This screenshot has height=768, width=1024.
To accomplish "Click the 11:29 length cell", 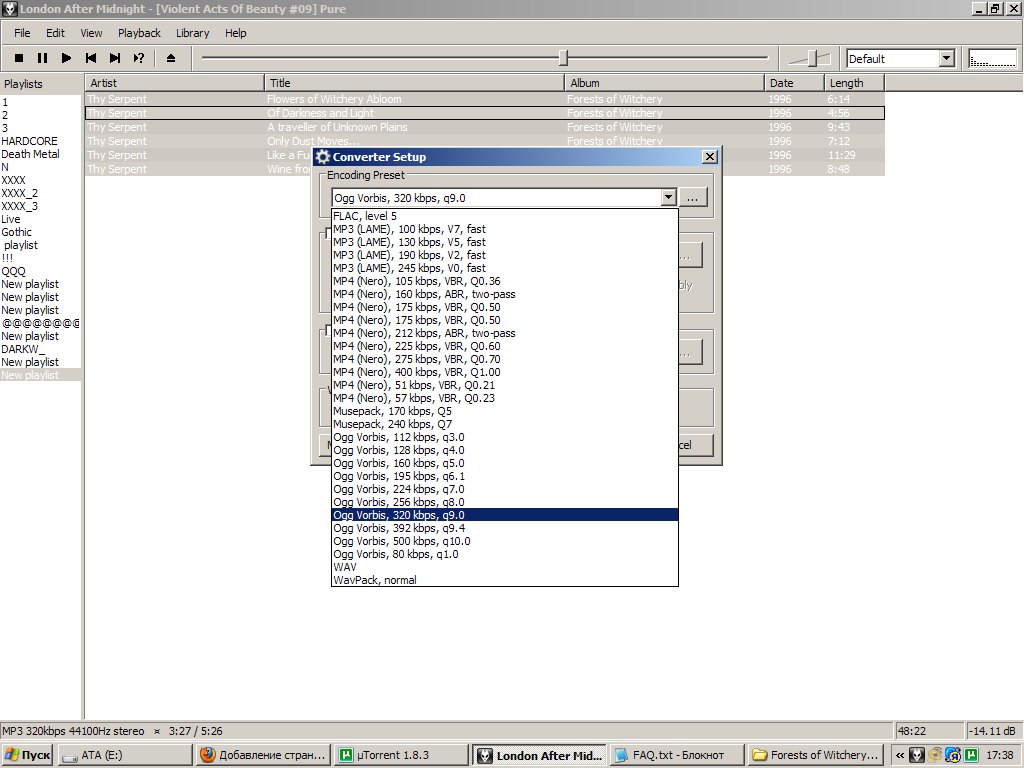I will click(841, 155).
